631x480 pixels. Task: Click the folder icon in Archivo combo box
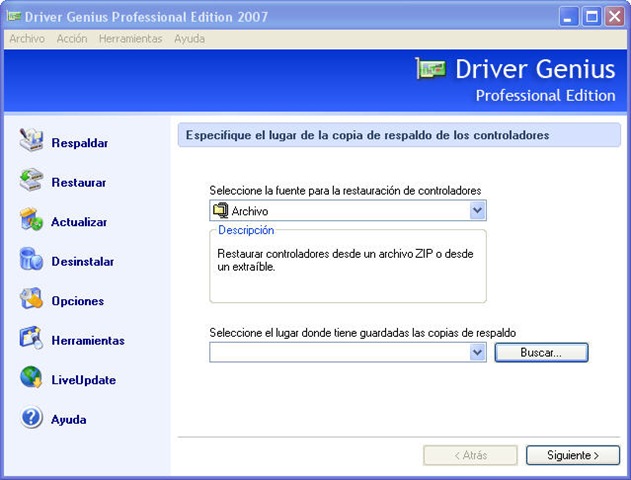click(220, 210)
